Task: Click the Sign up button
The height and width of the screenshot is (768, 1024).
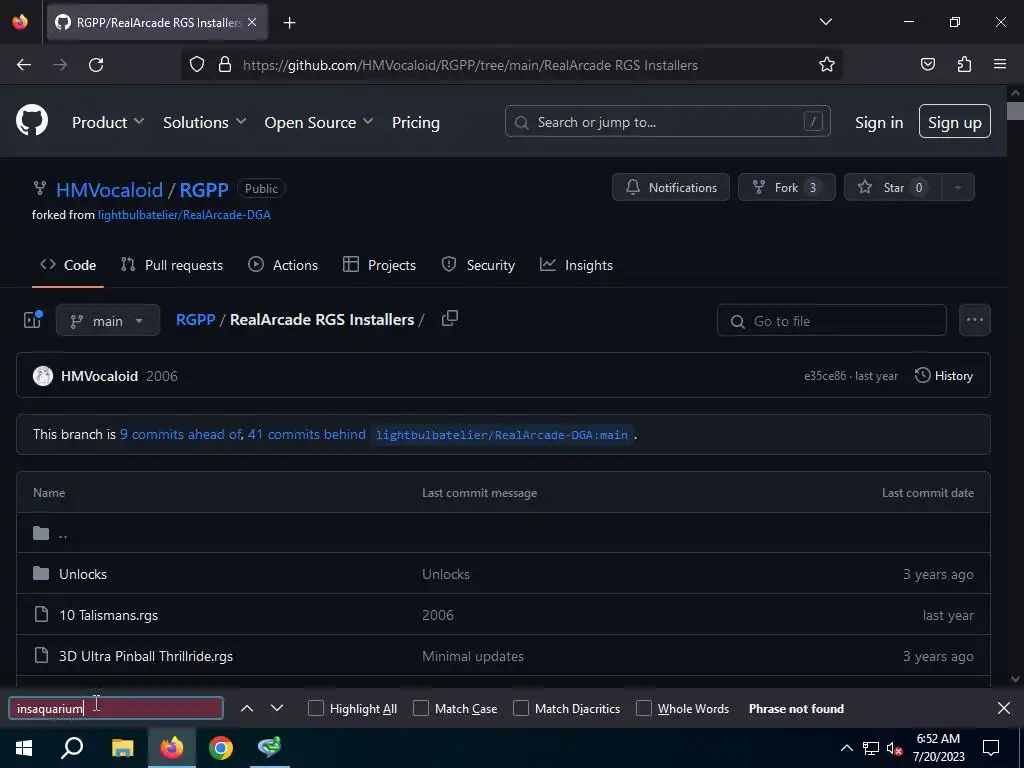Action: pos(954,121)
